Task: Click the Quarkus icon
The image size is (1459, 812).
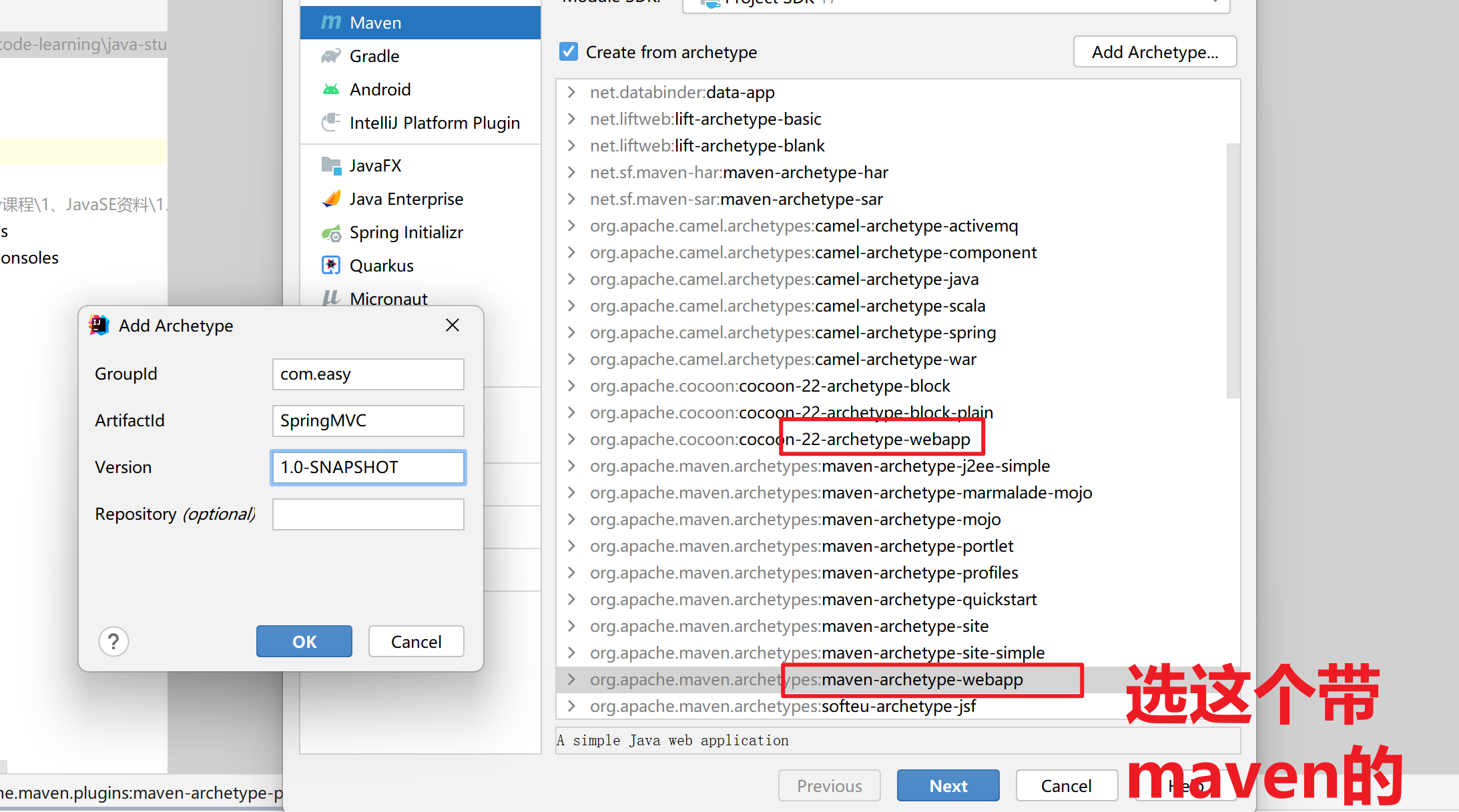Action: (x=330, y=266)
